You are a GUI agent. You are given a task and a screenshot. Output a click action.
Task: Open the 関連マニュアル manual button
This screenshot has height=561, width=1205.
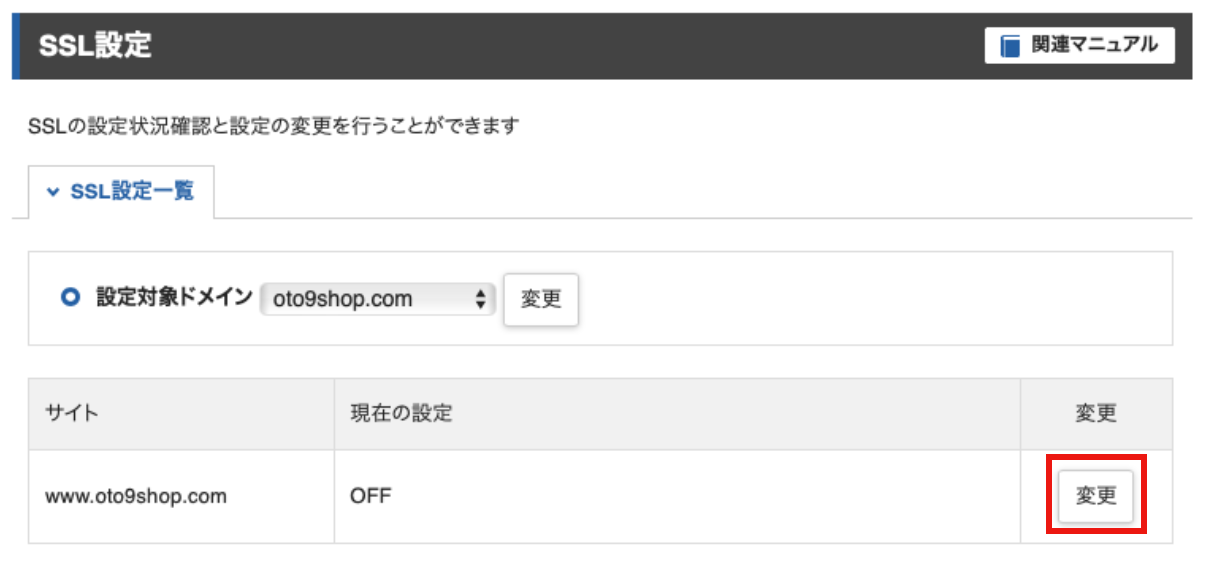coord(1079,46)
